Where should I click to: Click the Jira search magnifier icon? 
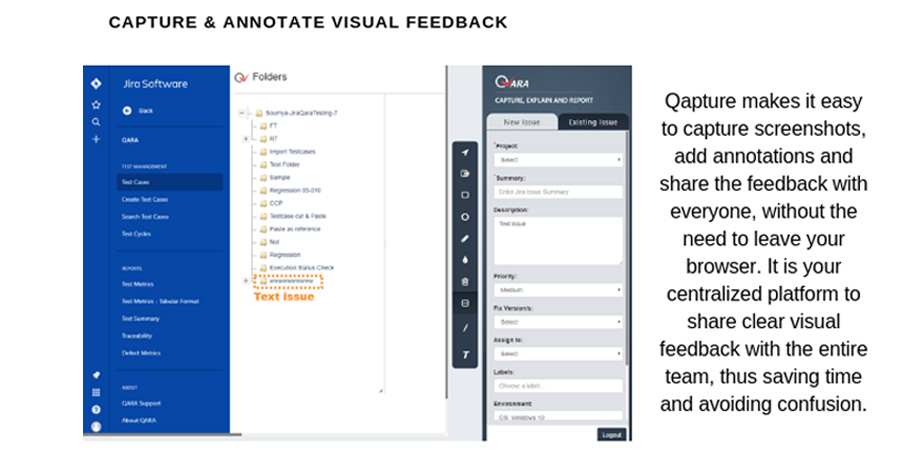96,123
